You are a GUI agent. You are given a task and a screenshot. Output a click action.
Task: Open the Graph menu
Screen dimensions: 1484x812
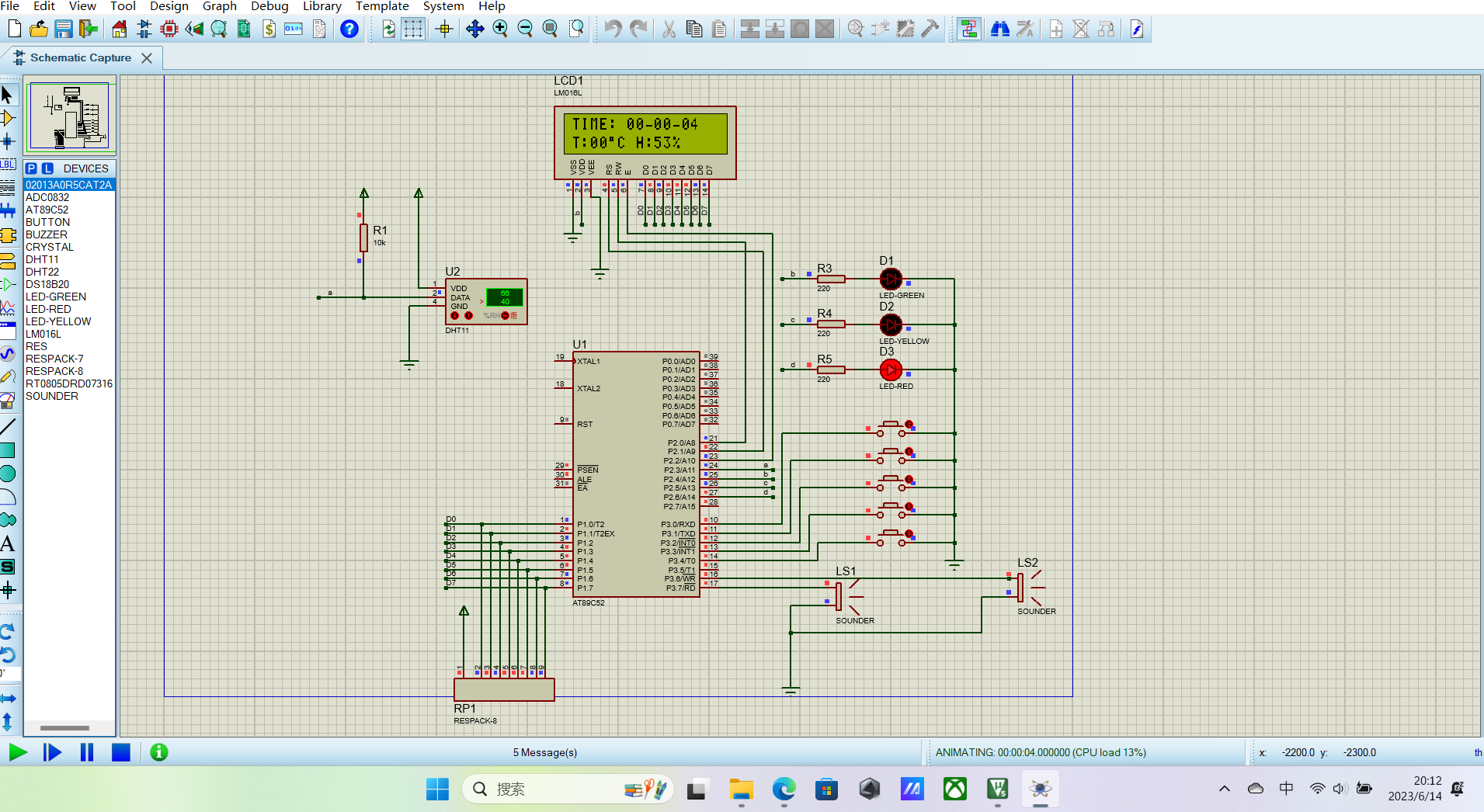point(220,6)
